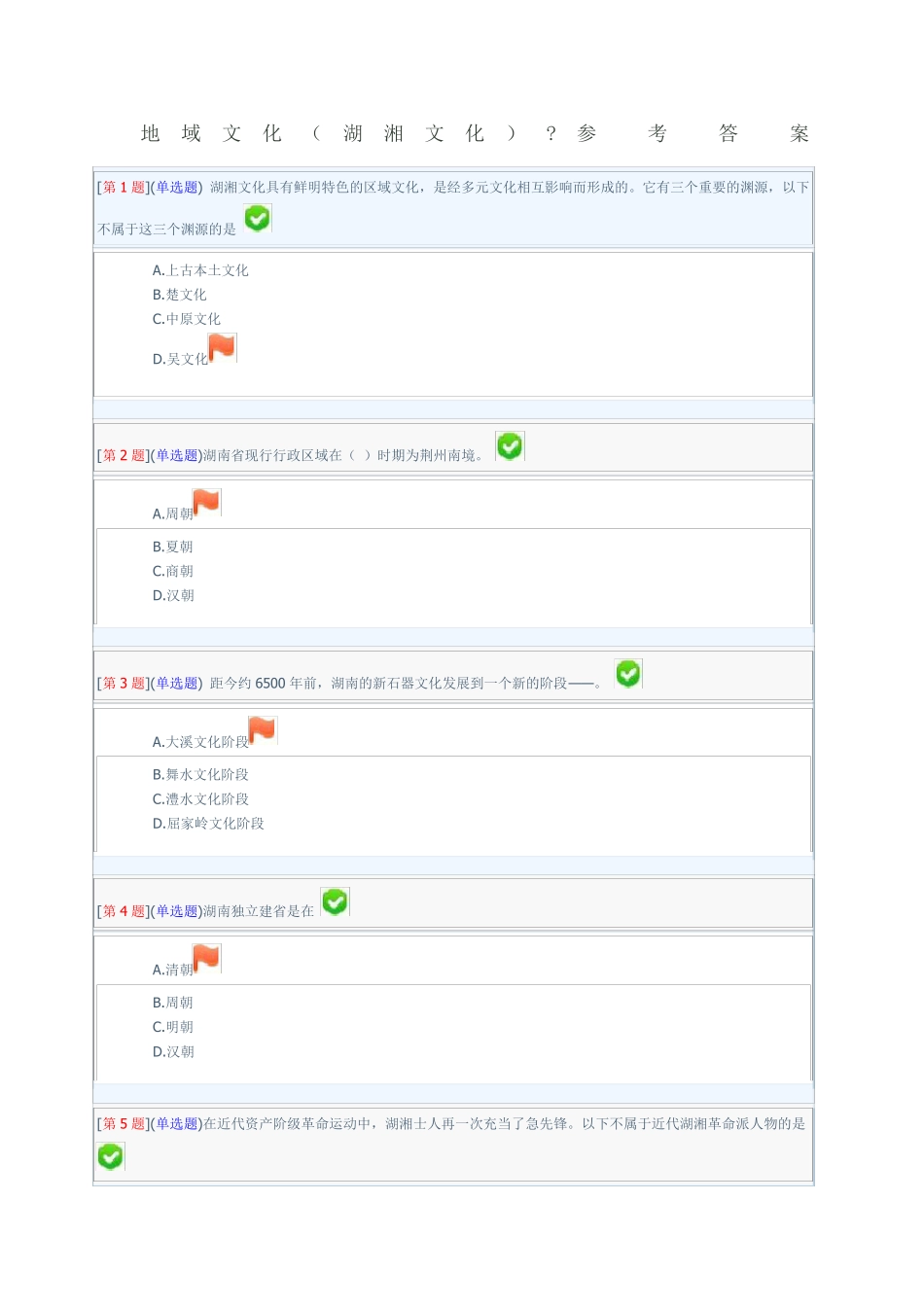Image resolution: width=924 pixels, height=1307 pixels.
Task: Click the (单选题) tag in question 1
Action: tap(177, 187)
